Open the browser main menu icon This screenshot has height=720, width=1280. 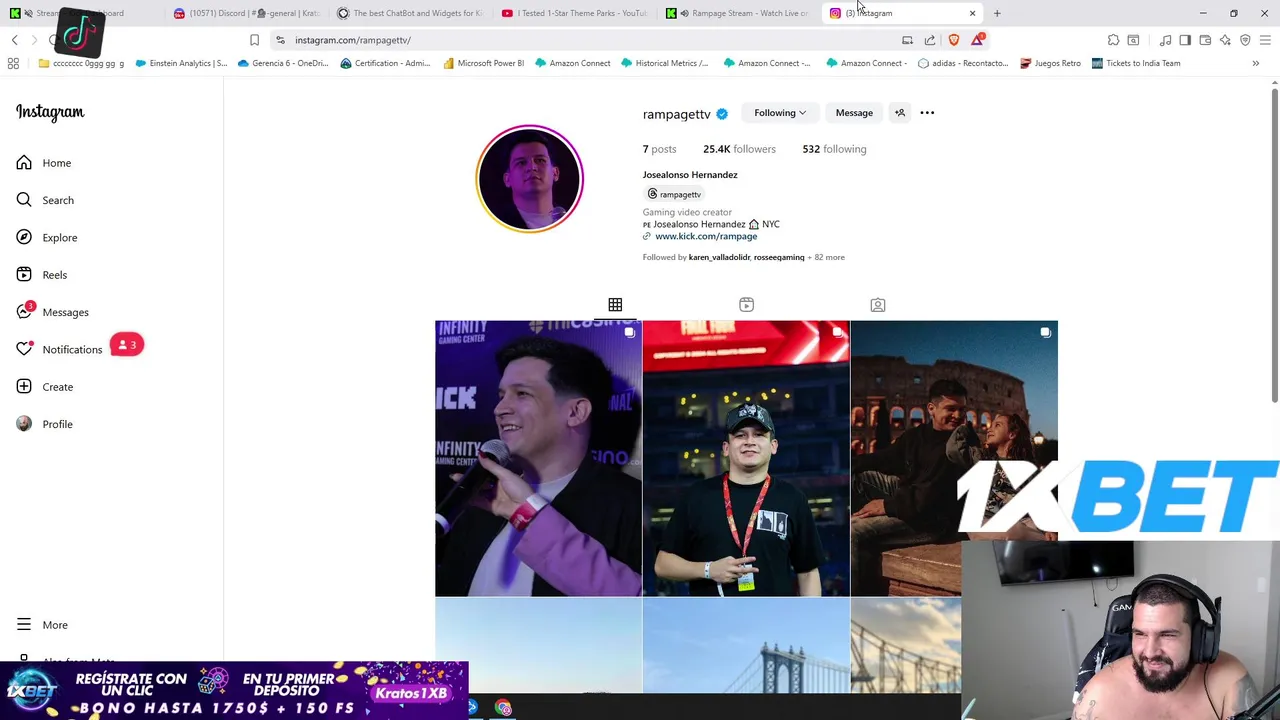click(1265, 40)
